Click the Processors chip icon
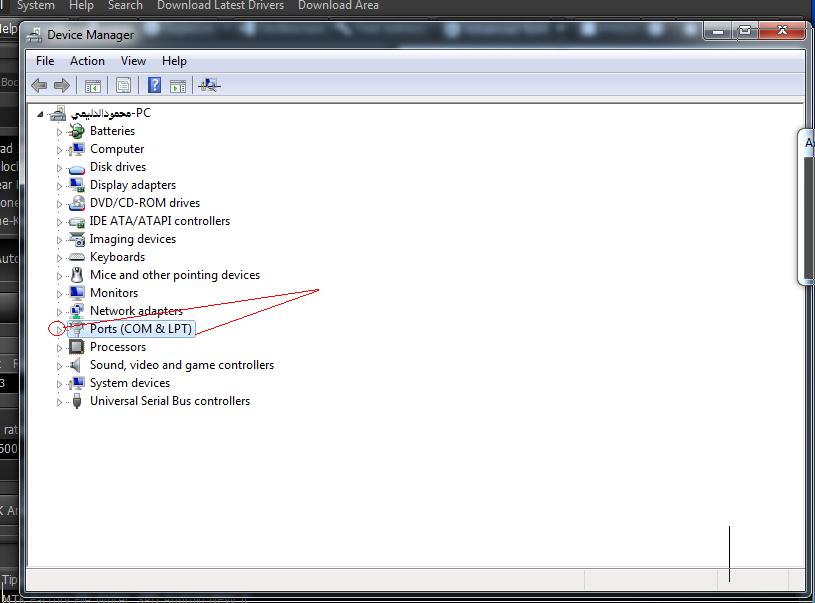This screenshot has height=603, width=815. (77, 347)
